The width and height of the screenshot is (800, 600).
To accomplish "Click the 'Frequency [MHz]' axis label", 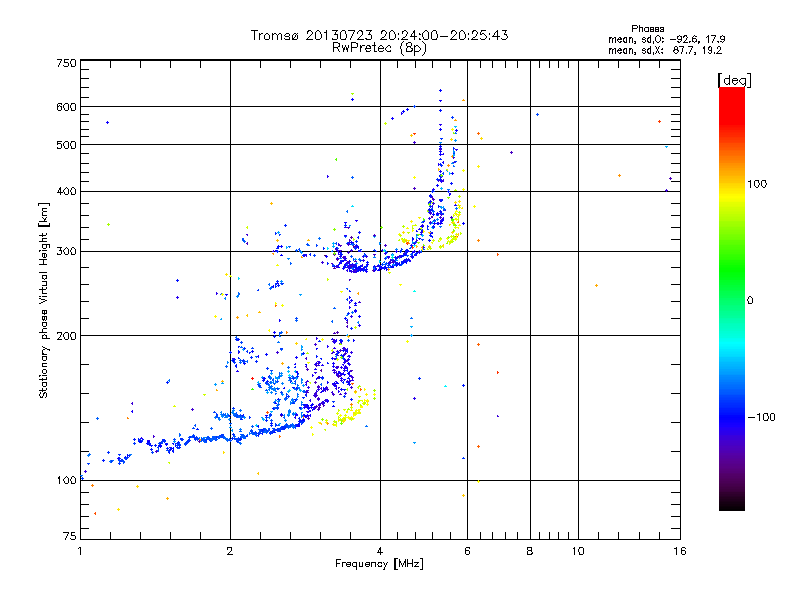I will [x=379, y=564].
